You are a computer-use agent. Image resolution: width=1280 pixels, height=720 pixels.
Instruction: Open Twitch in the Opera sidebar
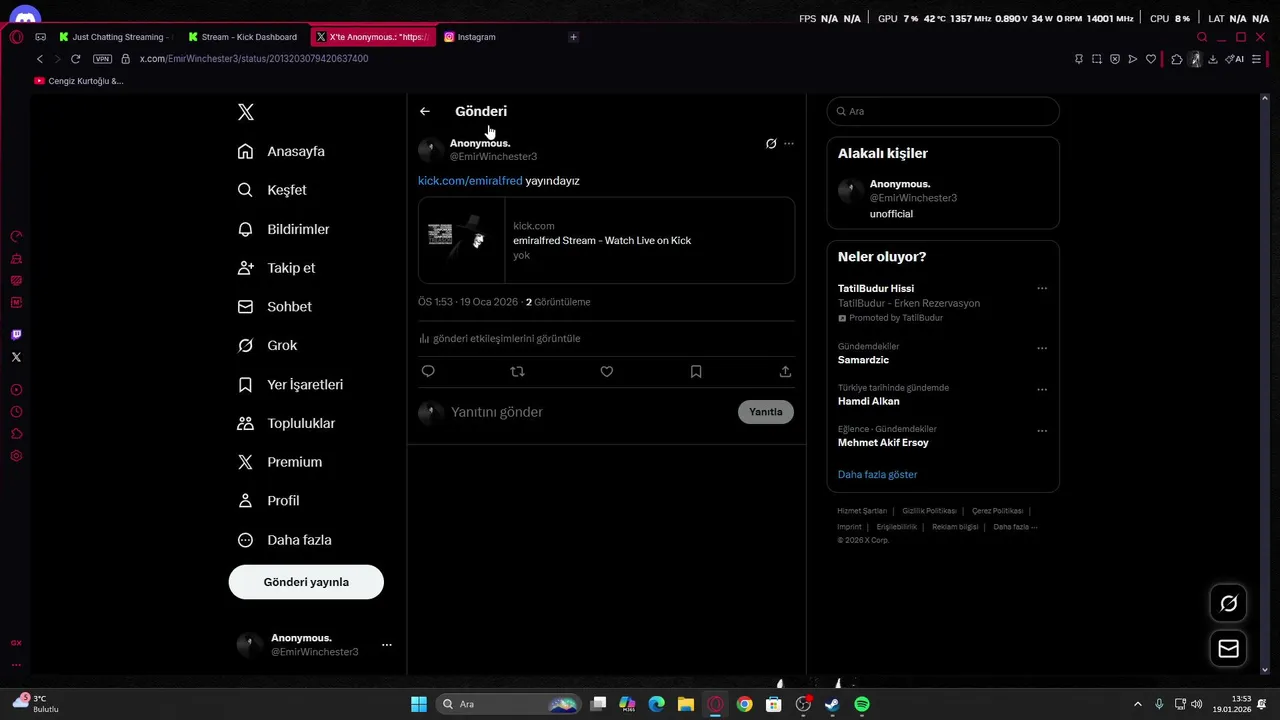(16, 335)
